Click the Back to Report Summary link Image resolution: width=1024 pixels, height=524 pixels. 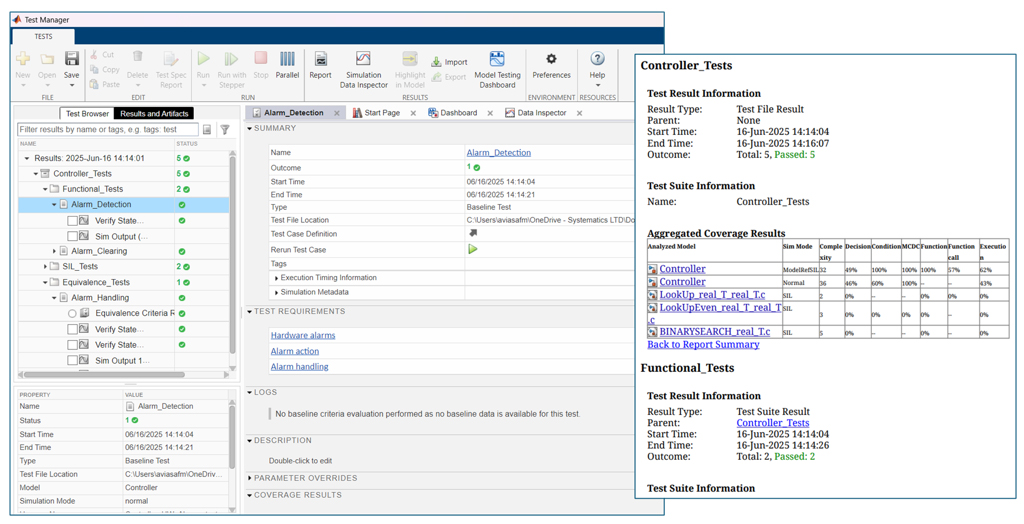[x=703, y=345]
